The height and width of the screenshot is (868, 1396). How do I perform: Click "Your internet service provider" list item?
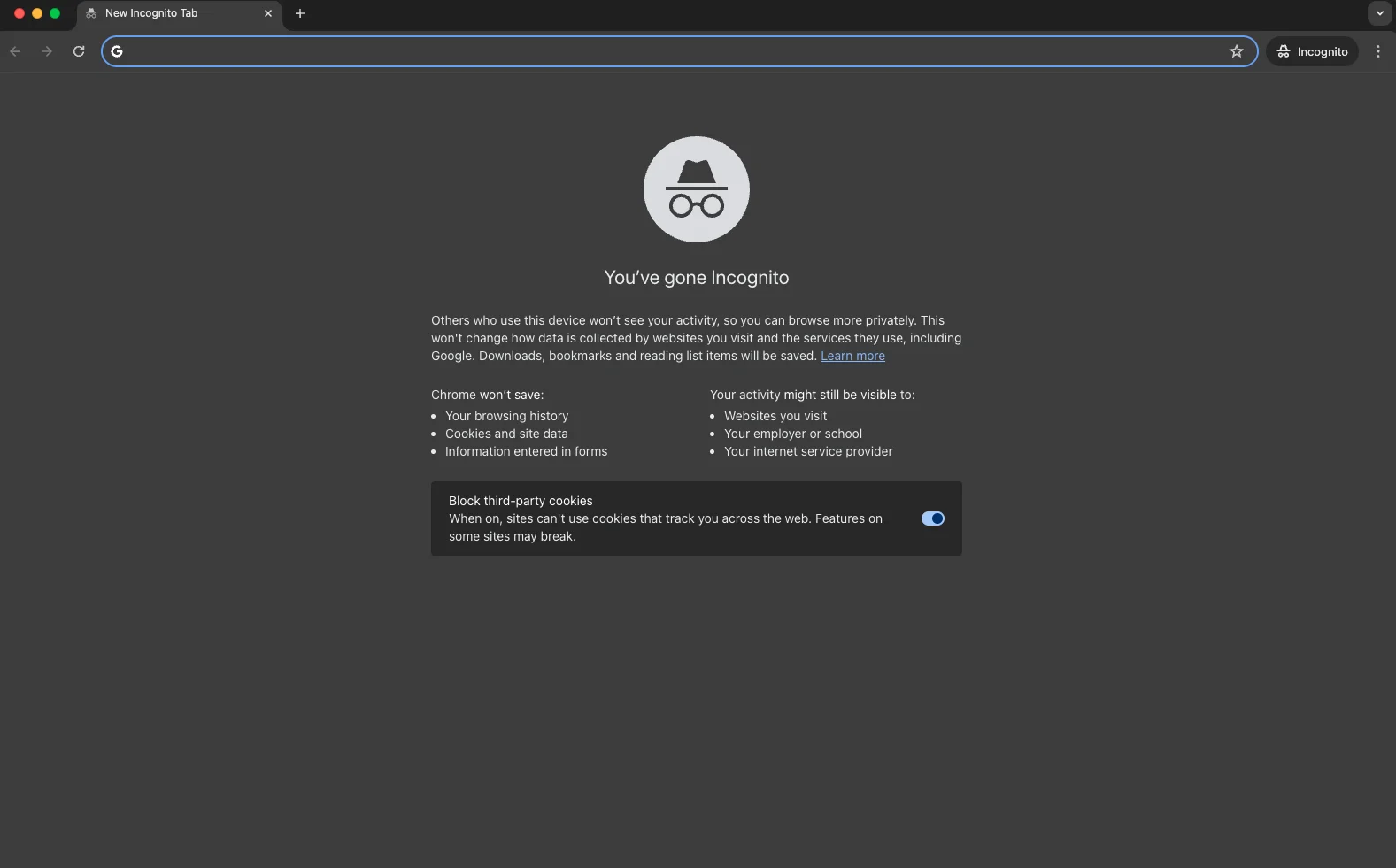(808, 451)
